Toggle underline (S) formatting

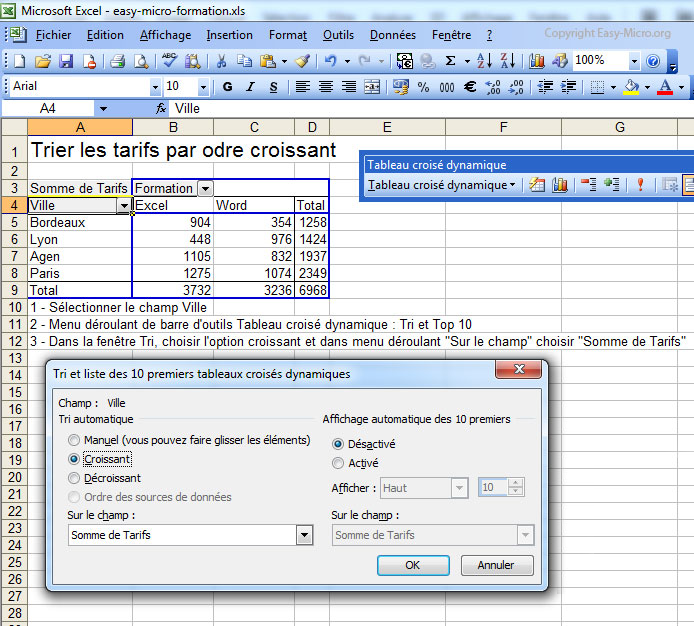[274, 87]
